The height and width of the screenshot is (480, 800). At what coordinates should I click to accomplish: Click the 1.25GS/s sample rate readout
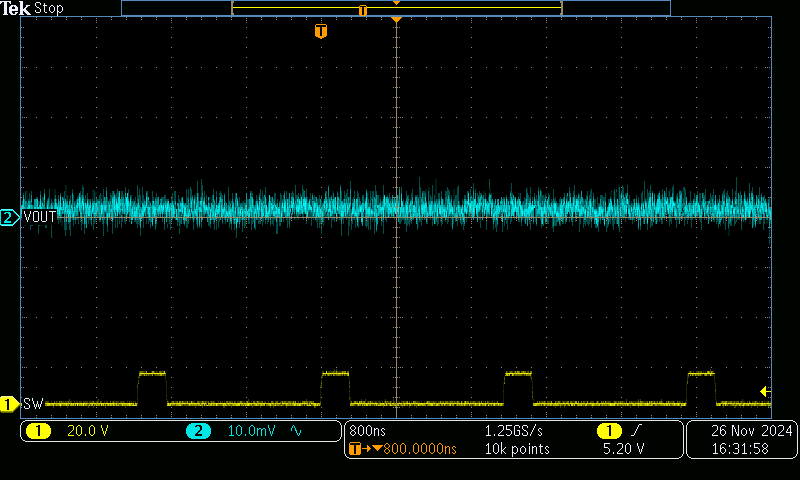(x=514, y=431)
